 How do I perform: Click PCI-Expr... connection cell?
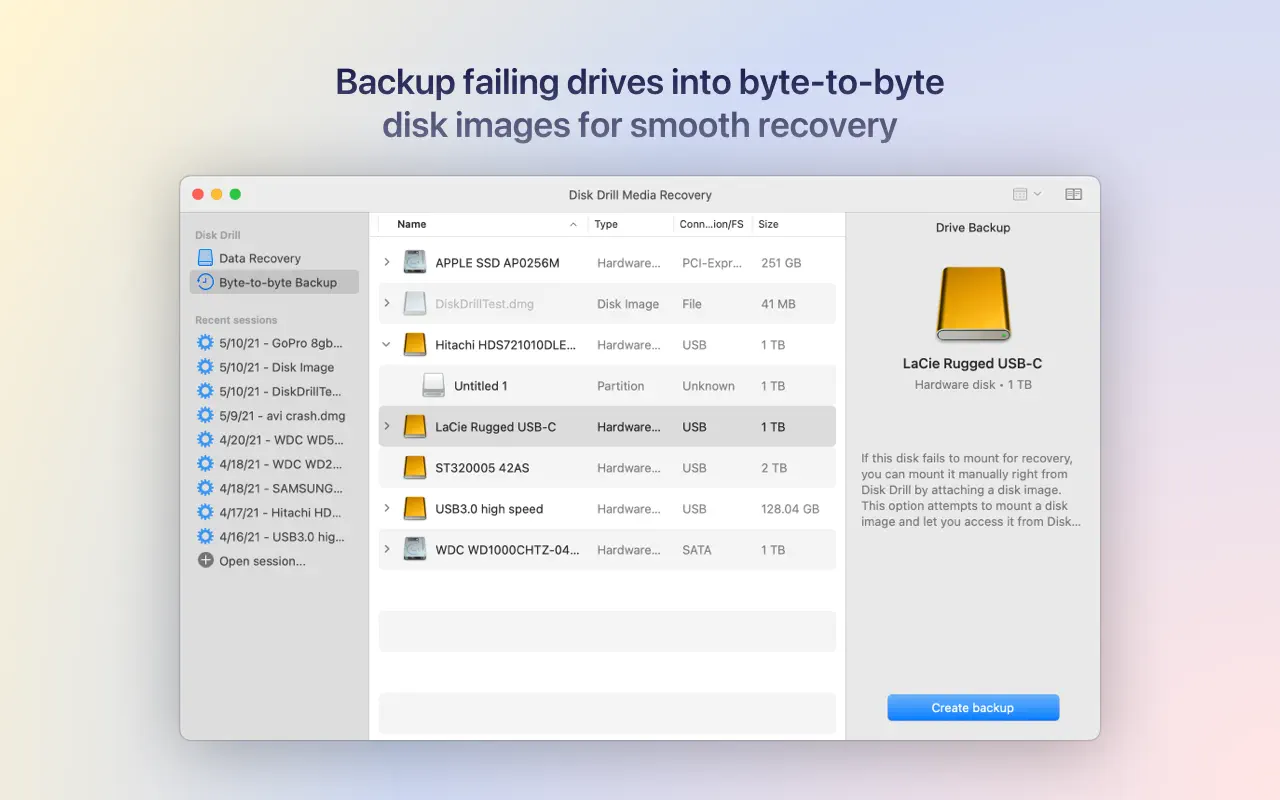click(x=714, y=263)
